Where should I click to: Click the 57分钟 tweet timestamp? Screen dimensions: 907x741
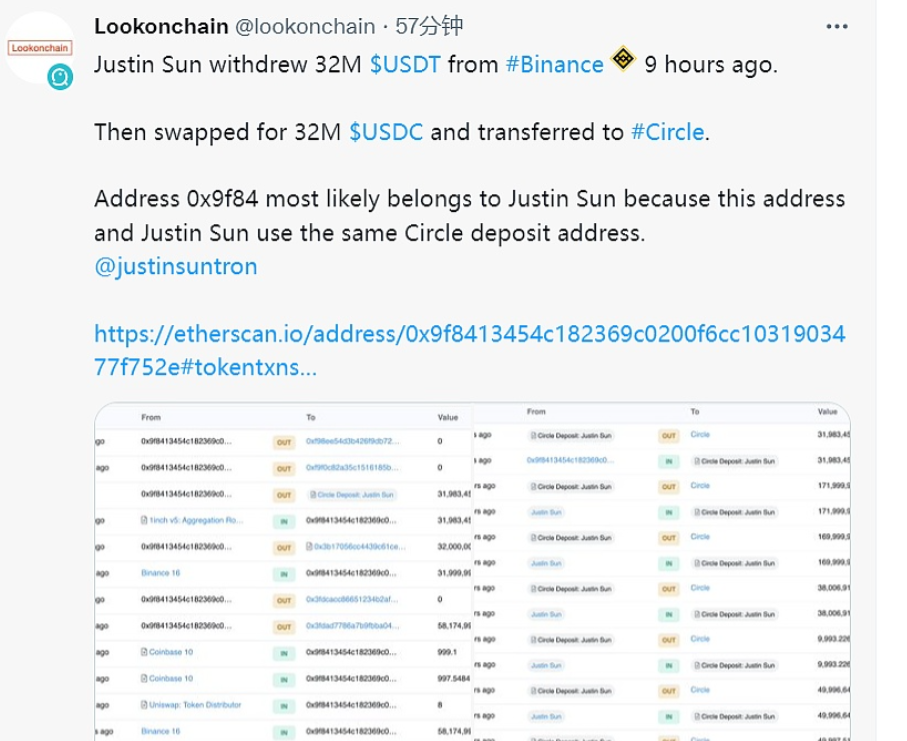point(429,26)
